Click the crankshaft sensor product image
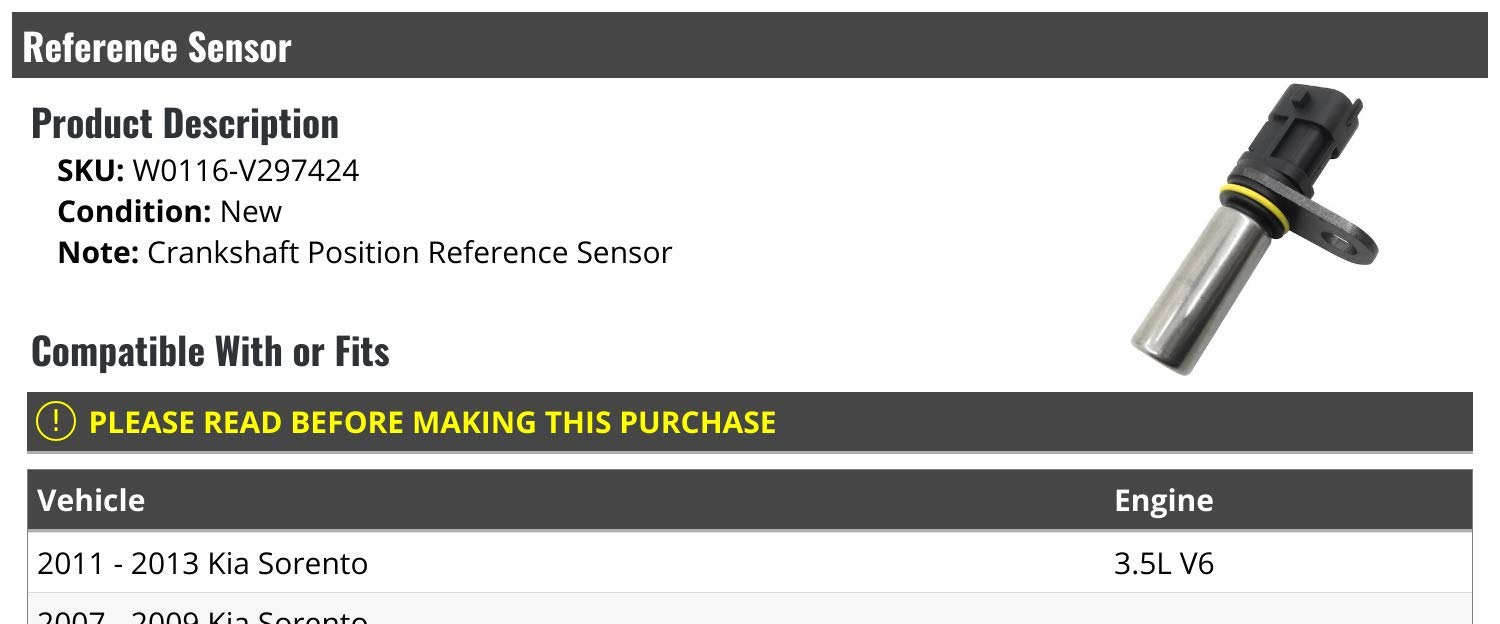 (1255, 230)
